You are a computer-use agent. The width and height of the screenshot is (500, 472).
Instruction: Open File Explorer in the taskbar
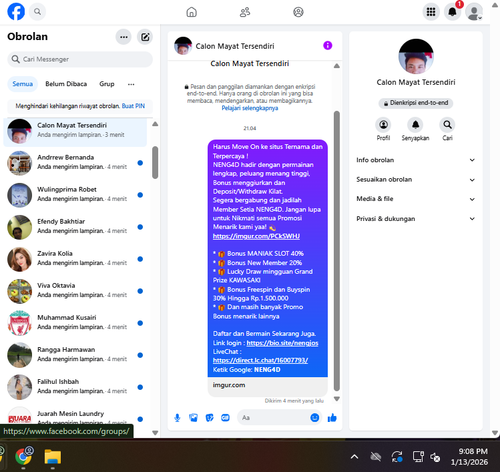tap(53, 457)
